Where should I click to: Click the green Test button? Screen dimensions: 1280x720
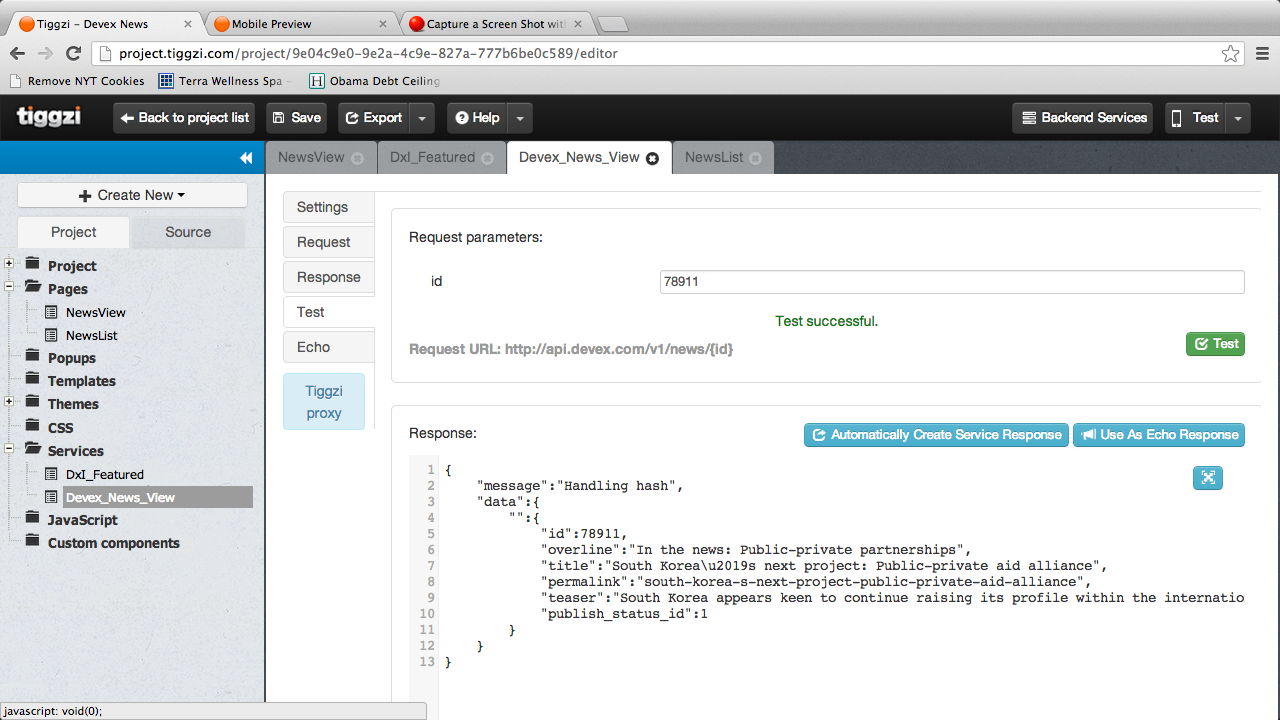tap(1215, 344)
